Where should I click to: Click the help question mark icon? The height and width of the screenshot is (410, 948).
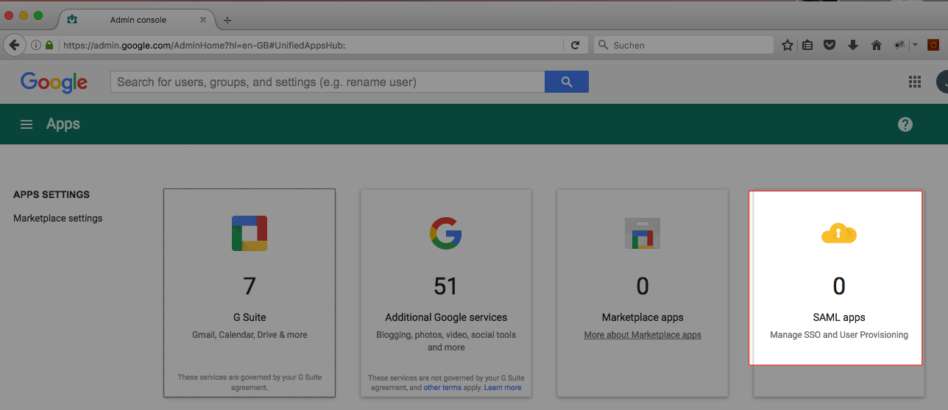(x=905, y=125)
